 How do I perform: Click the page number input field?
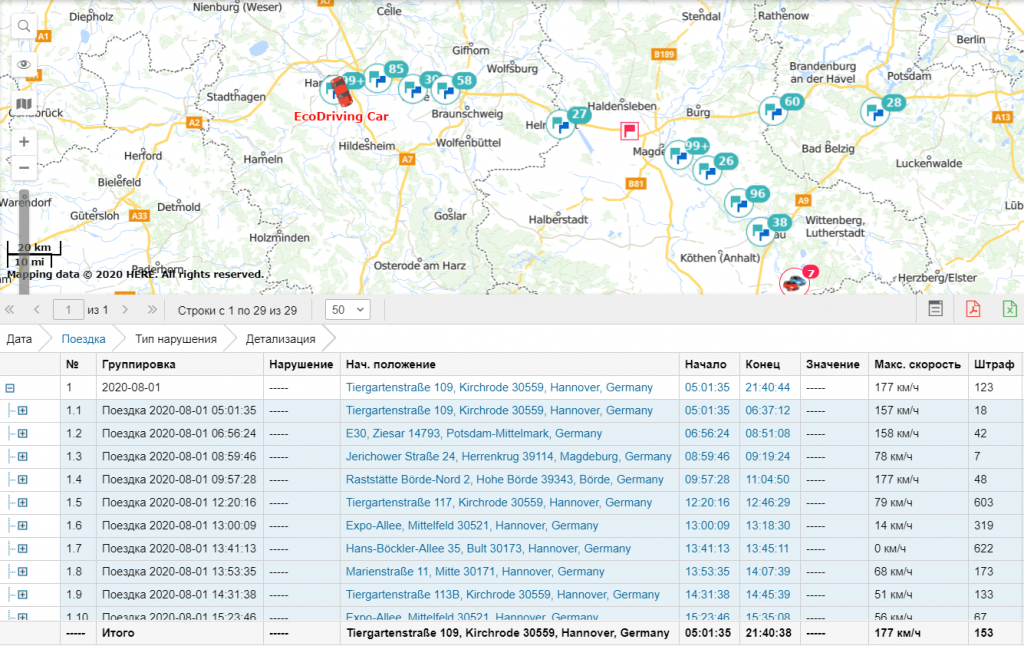pyautogui.click(x=68, y=310)
